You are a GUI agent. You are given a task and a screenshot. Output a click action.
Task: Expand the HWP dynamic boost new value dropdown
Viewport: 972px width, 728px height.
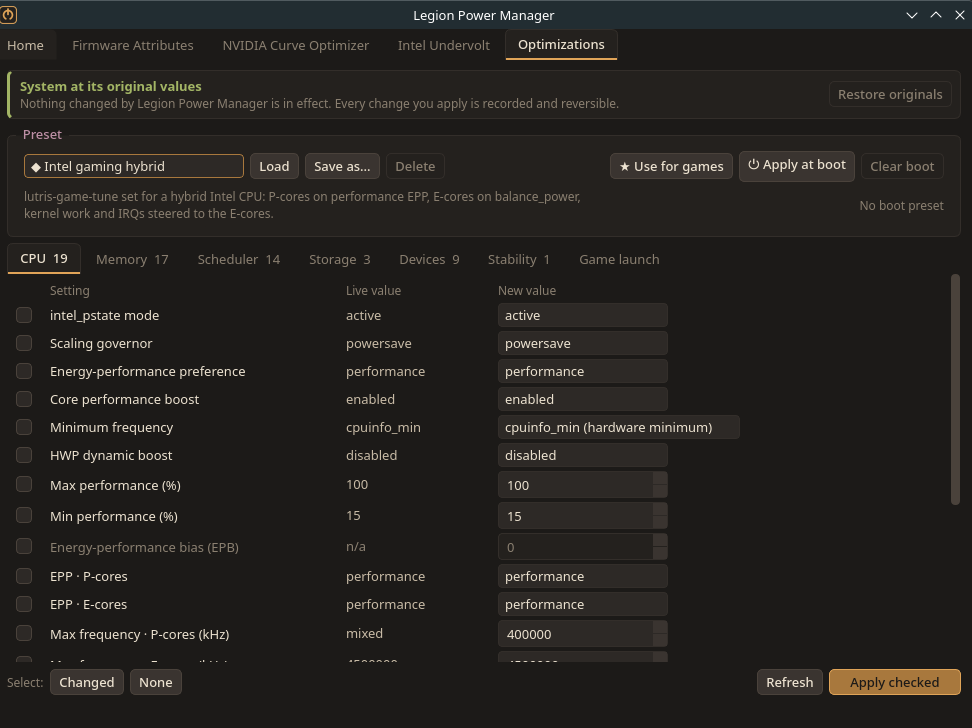coord(583,455)
